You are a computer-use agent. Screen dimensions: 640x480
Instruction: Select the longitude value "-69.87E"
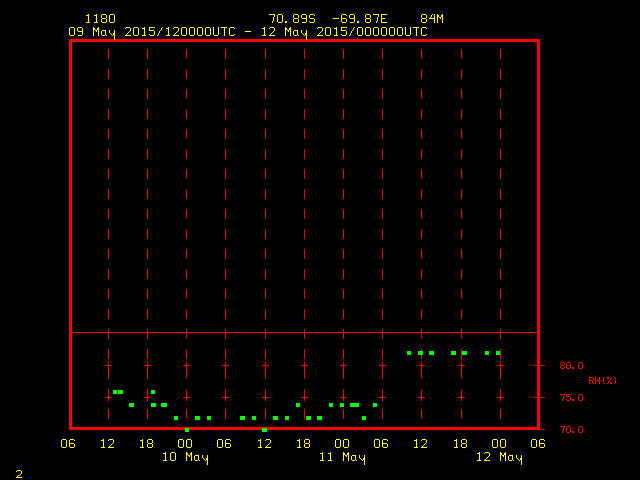point(360,19)
